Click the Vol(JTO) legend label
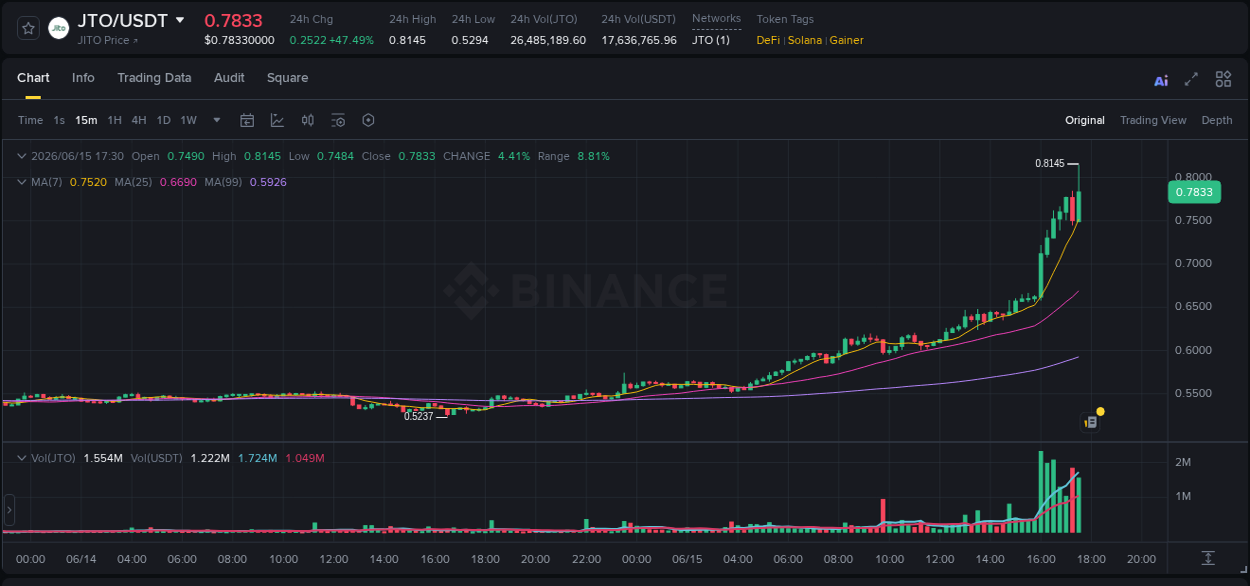Screen dimensions: 1250x586 (54, 458)
